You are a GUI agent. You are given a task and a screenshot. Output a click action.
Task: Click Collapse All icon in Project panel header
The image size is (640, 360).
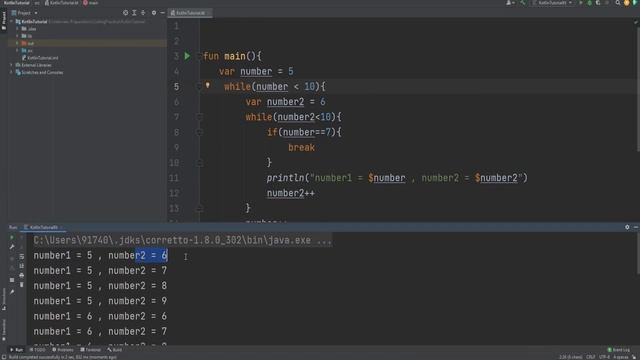[143, 13]
